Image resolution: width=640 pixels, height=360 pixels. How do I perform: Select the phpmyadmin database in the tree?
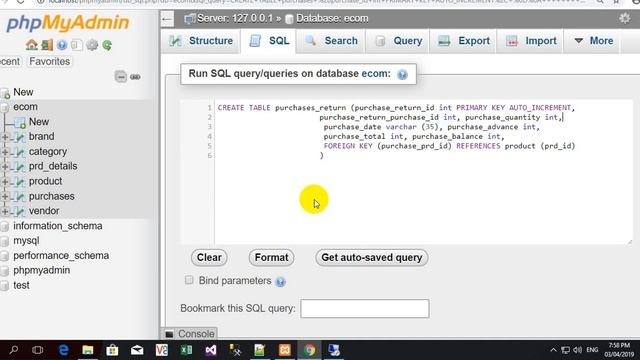coord(41,271)
